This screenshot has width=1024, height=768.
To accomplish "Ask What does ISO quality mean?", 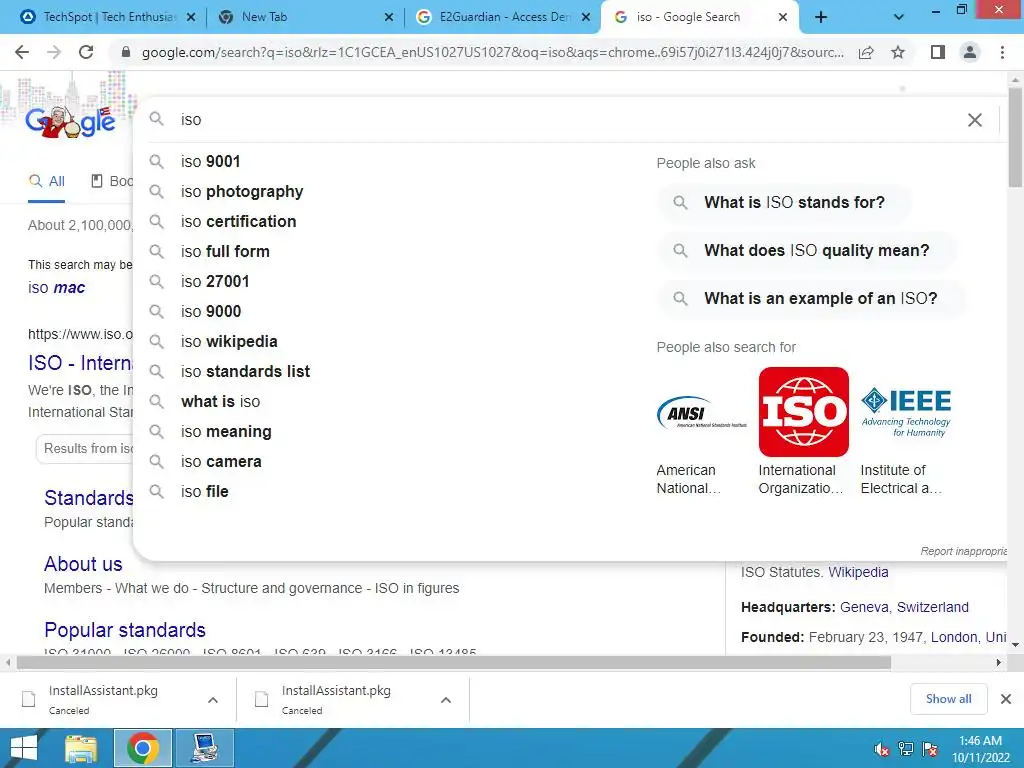I will coord(807,250).
